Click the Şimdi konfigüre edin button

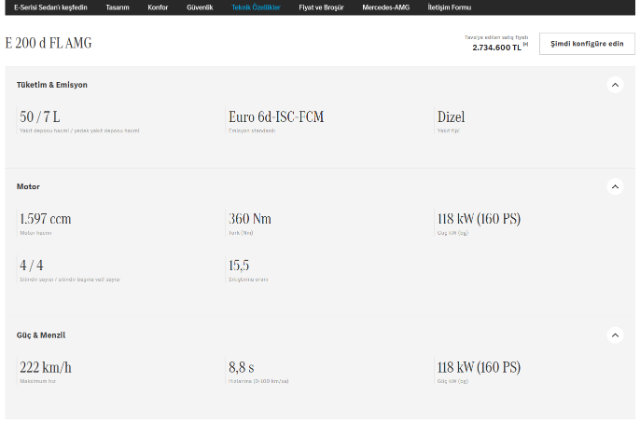pyautogui.click(x=587, y=44)
